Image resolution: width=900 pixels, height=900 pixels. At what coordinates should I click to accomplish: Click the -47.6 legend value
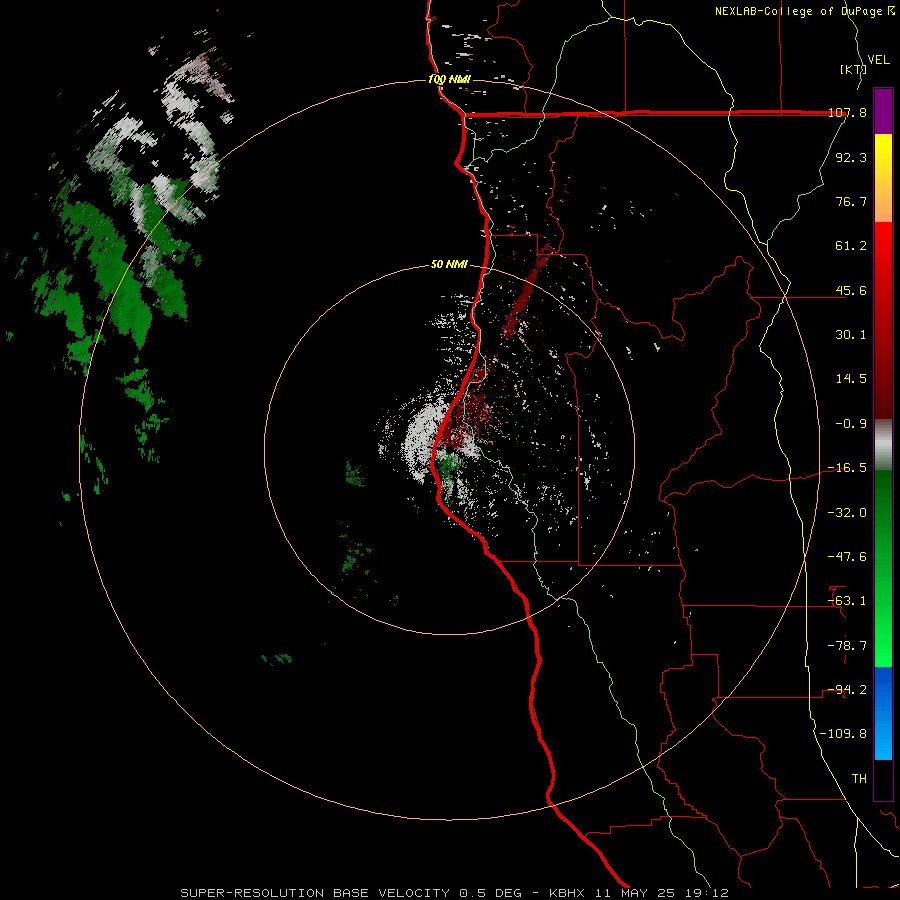pyautogui.click(x=847, y=557)
